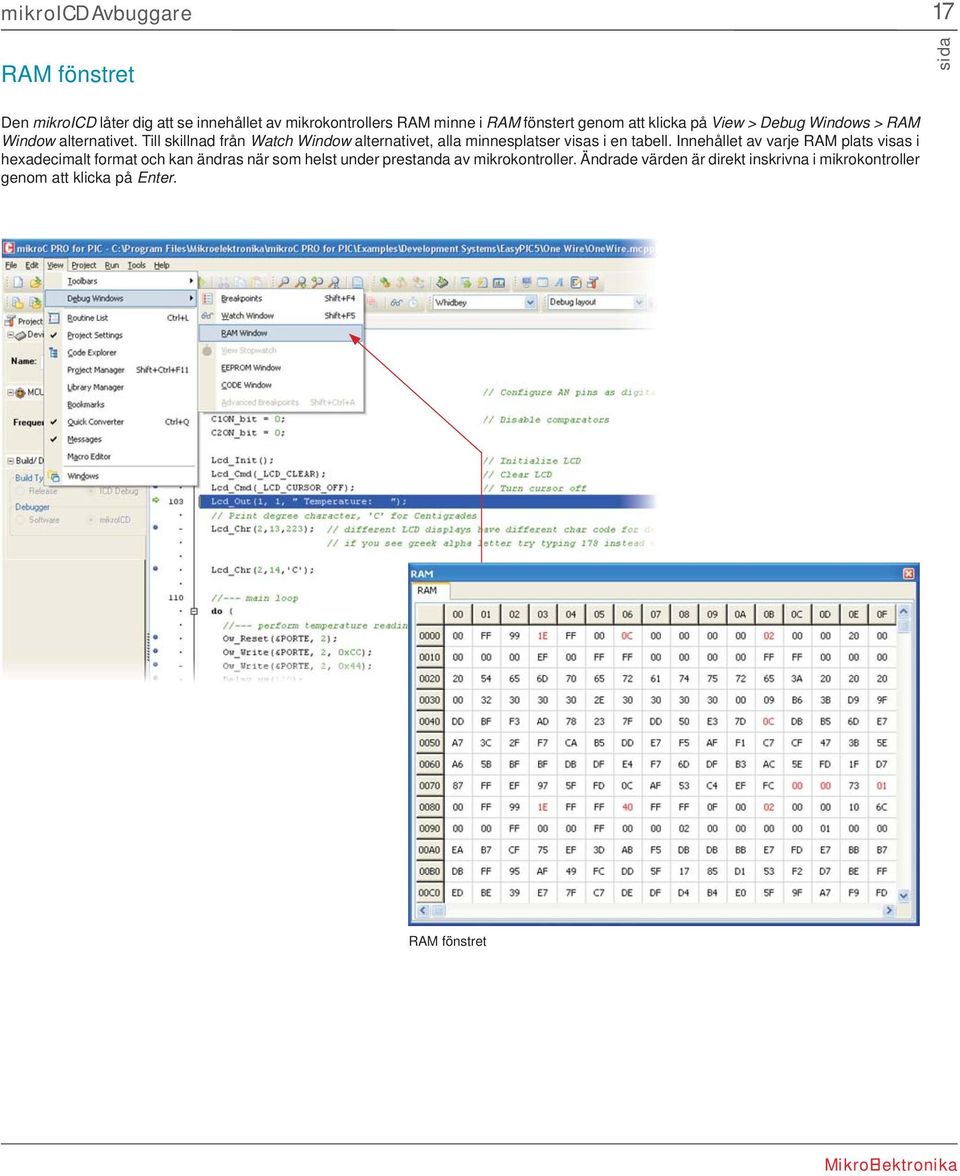Click code line 'Lcd_Init();'
The image size is (960, 1176).
tap(242, 460)
